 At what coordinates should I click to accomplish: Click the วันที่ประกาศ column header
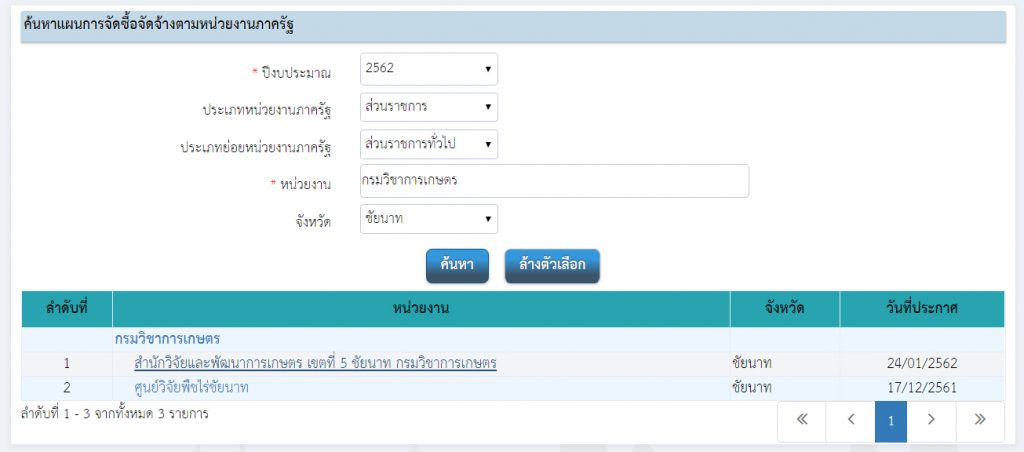coord(921,309)
